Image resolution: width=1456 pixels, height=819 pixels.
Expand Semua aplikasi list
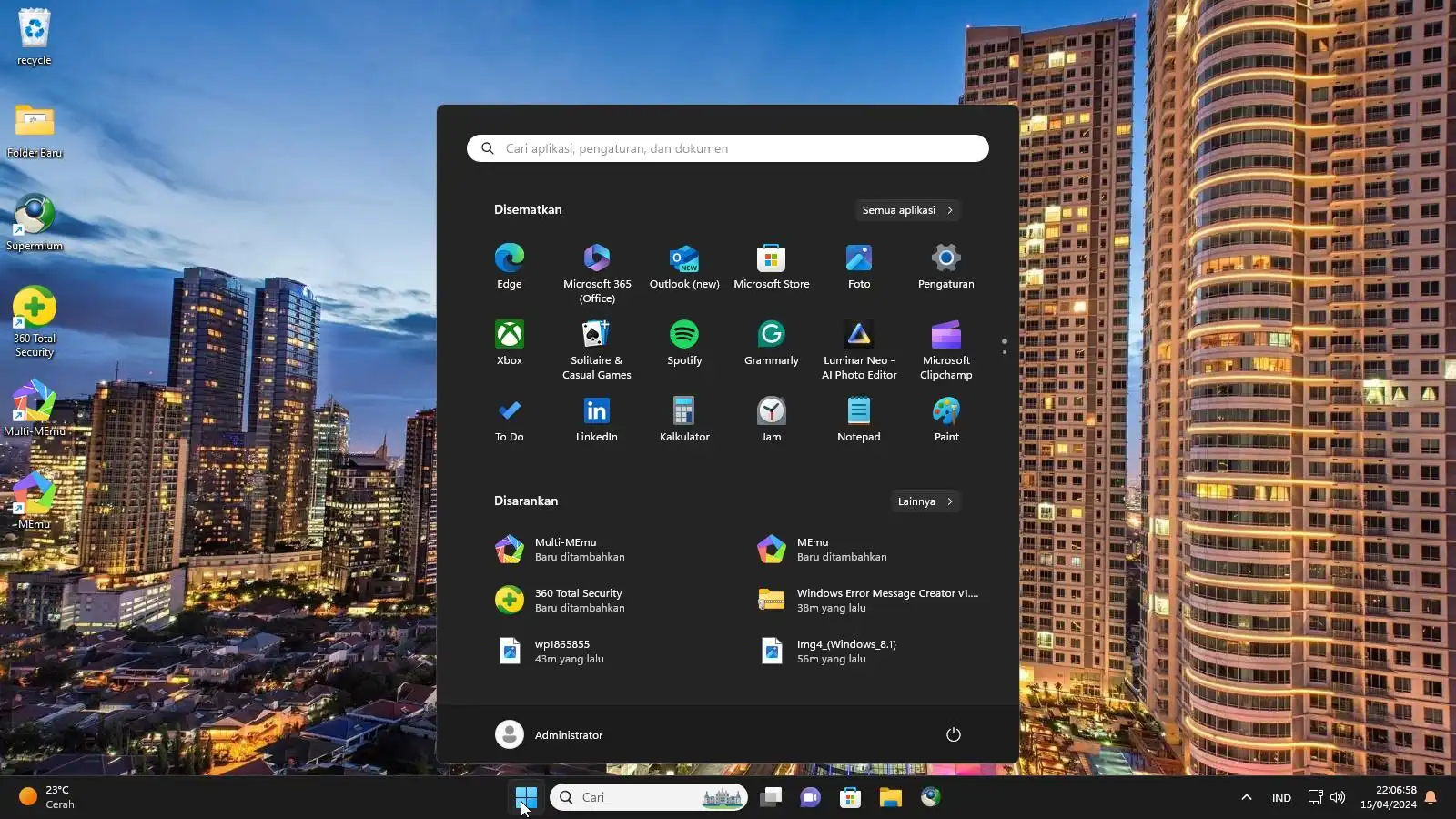pos(907,210)
